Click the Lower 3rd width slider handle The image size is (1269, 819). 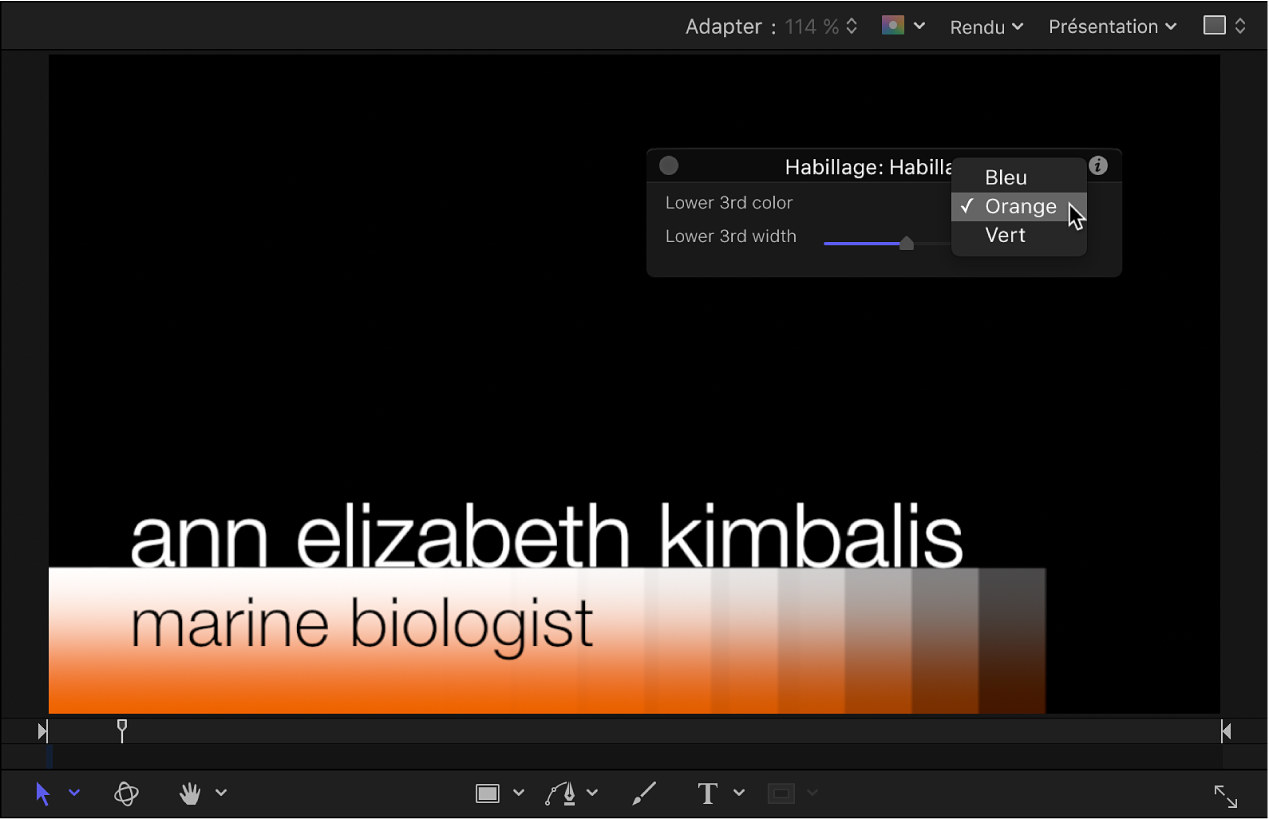[x=906, y=243]
